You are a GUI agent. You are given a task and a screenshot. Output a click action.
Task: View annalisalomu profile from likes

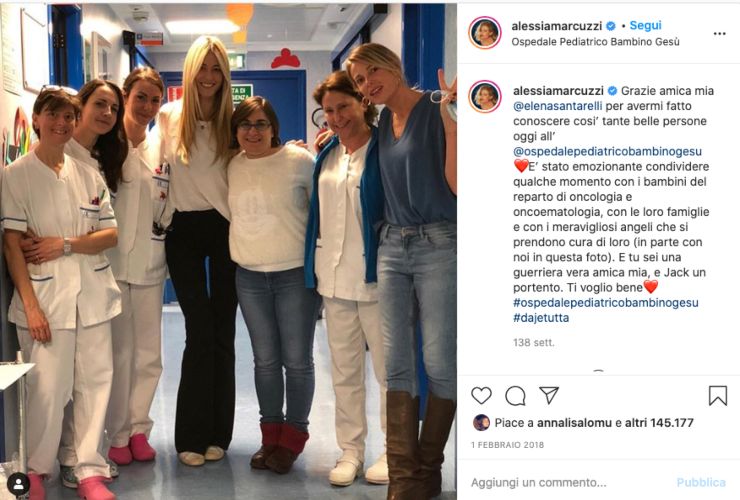tap(575, 423)
